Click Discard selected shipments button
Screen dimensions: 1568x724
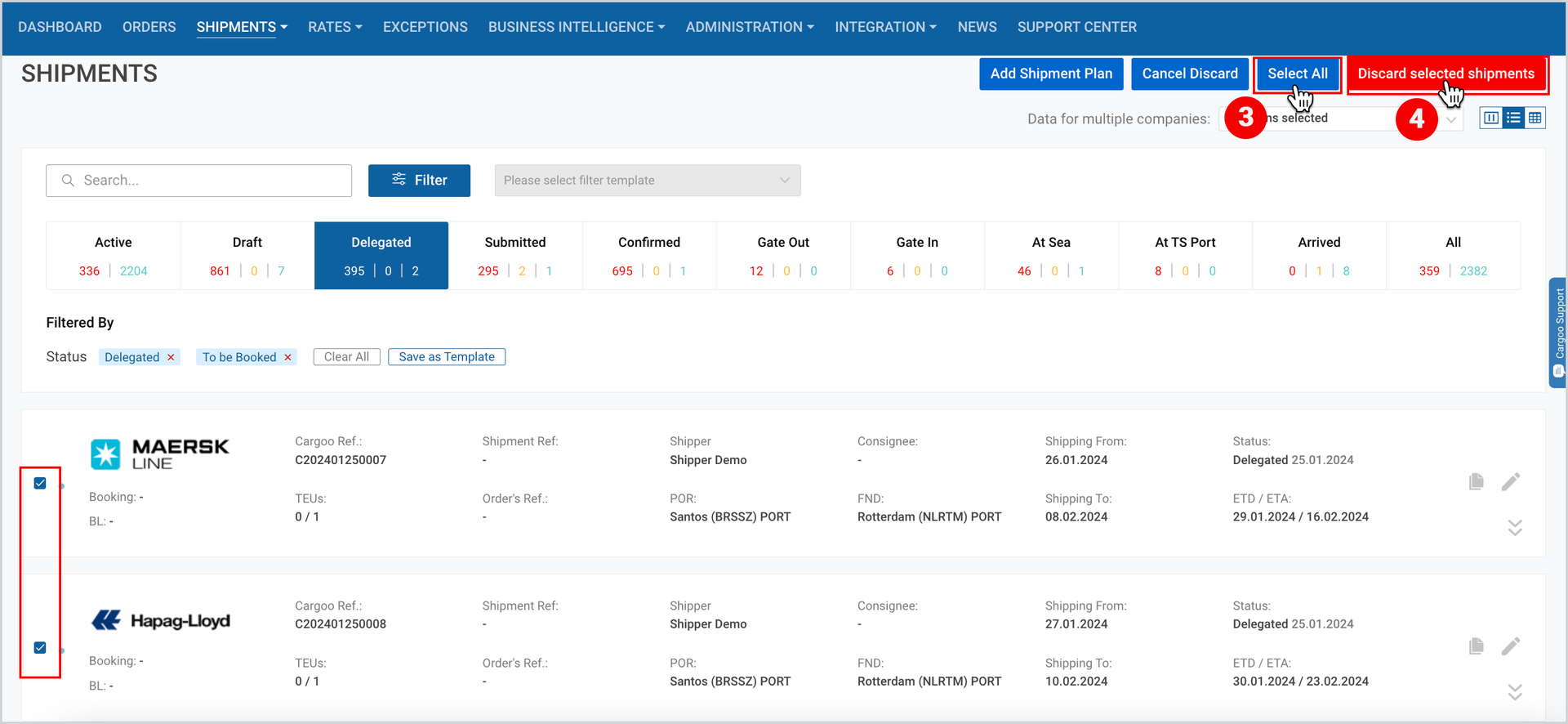1446,74
